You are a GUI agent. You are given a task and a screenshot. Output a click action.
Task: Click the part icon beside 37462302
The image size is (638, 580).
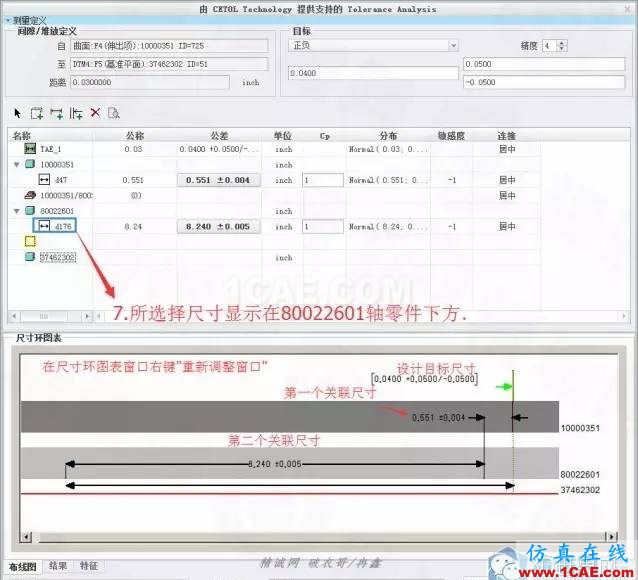pyautogui.click(x=30, y=257)
